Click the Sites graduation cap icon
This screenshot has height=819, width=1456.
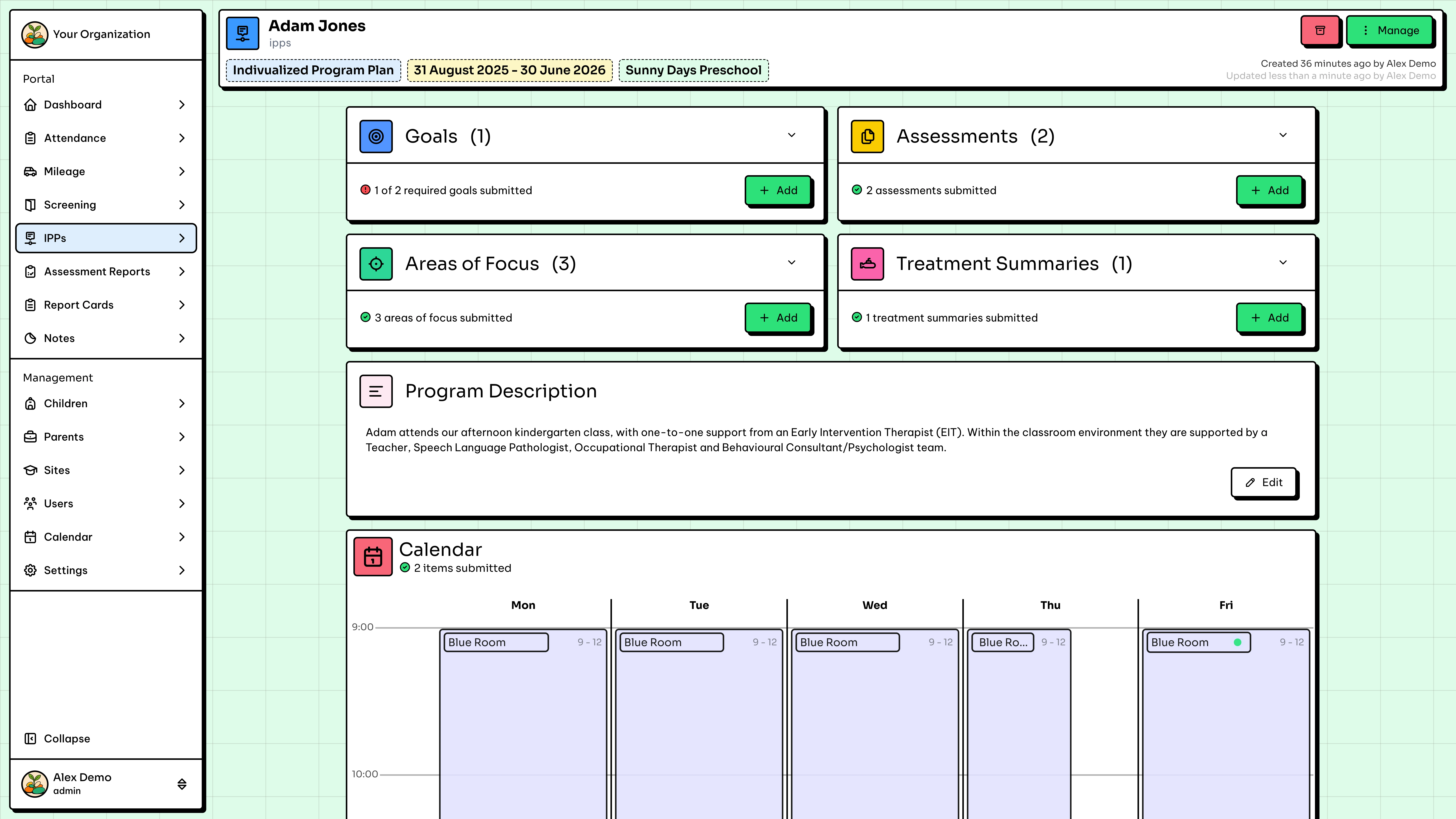pos(31,470)
